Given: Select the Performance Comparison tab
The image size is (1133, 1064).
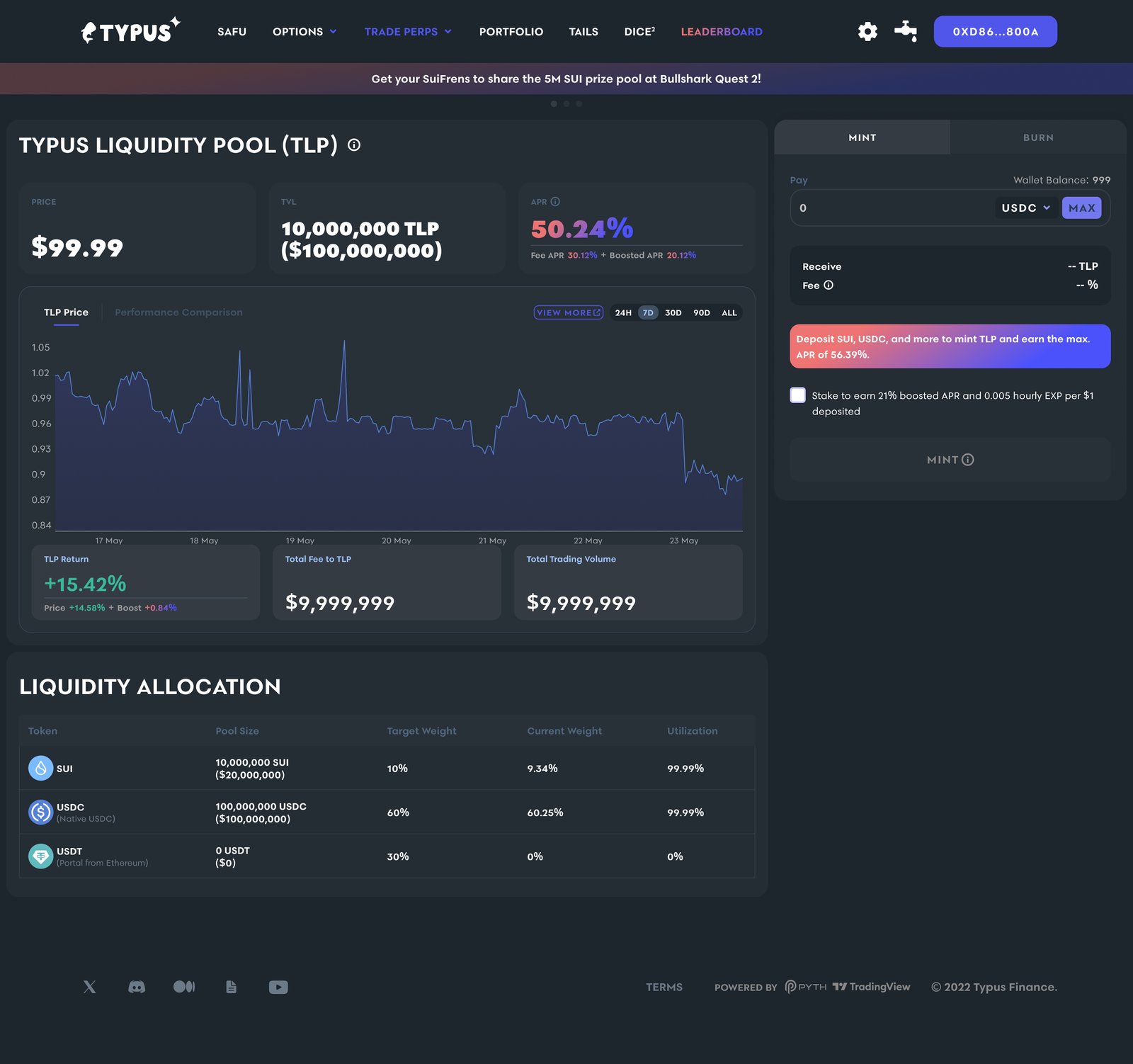Looking at the screenshot, I should [x=178, y=312].
